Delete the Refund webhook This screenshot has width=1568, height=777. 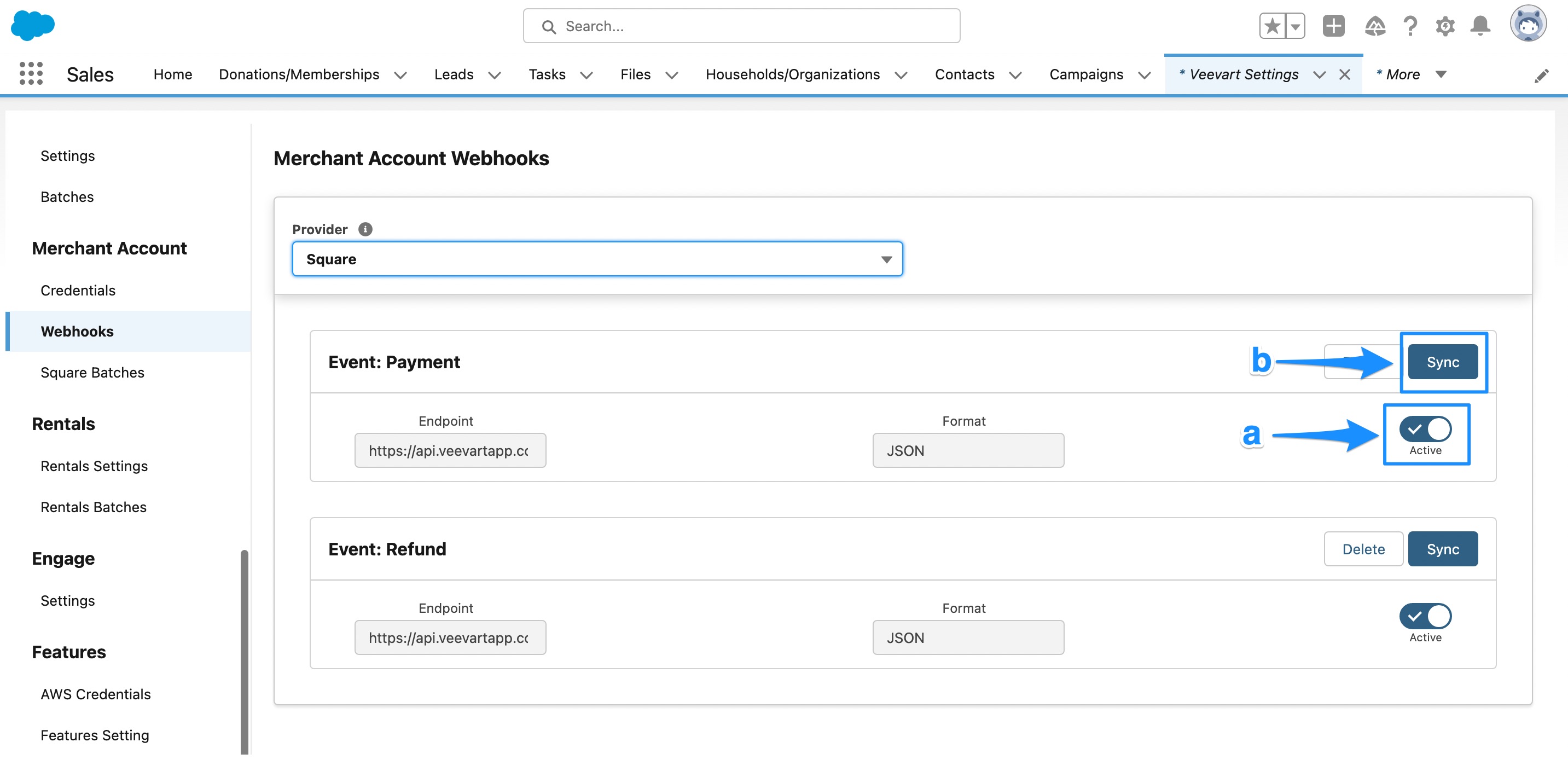click(x=1363, y=548)
